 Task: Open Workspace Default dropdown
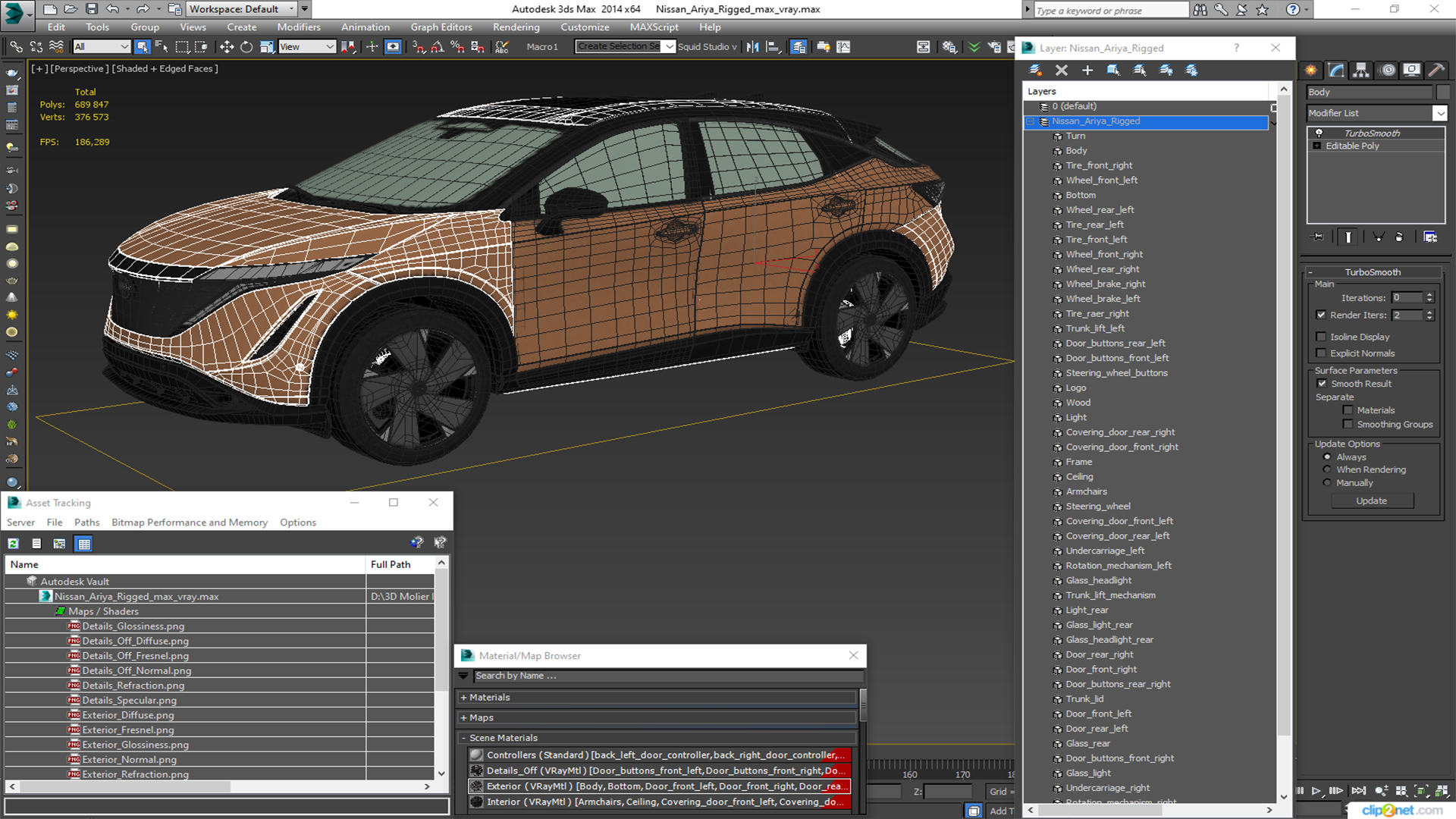point(241,9)
